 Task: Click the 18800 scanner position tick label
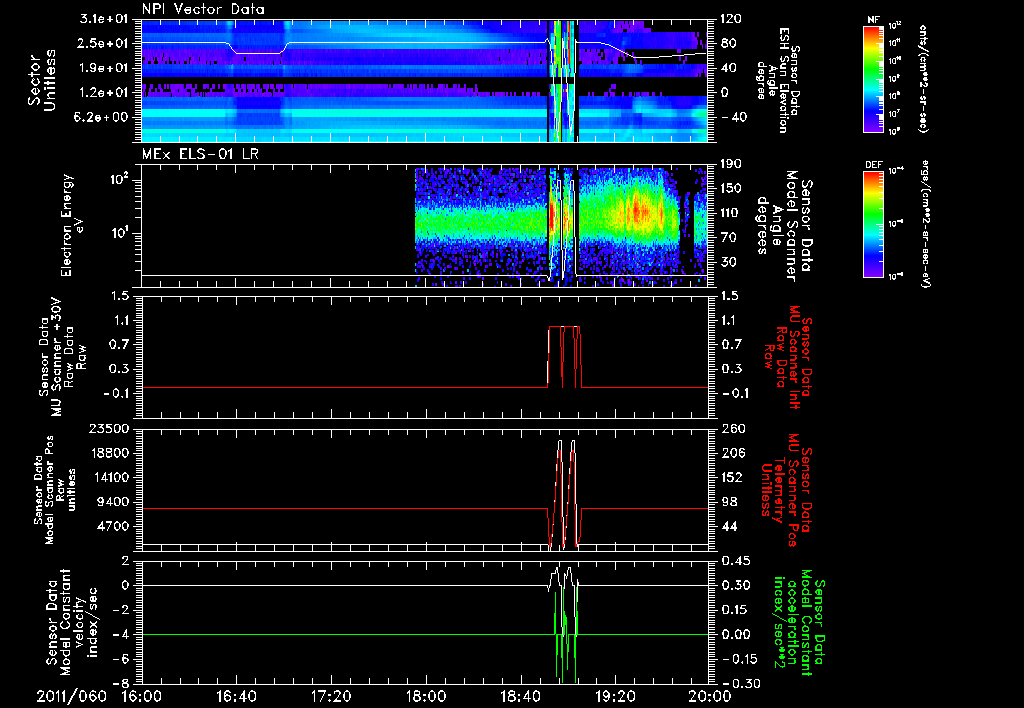110,453
